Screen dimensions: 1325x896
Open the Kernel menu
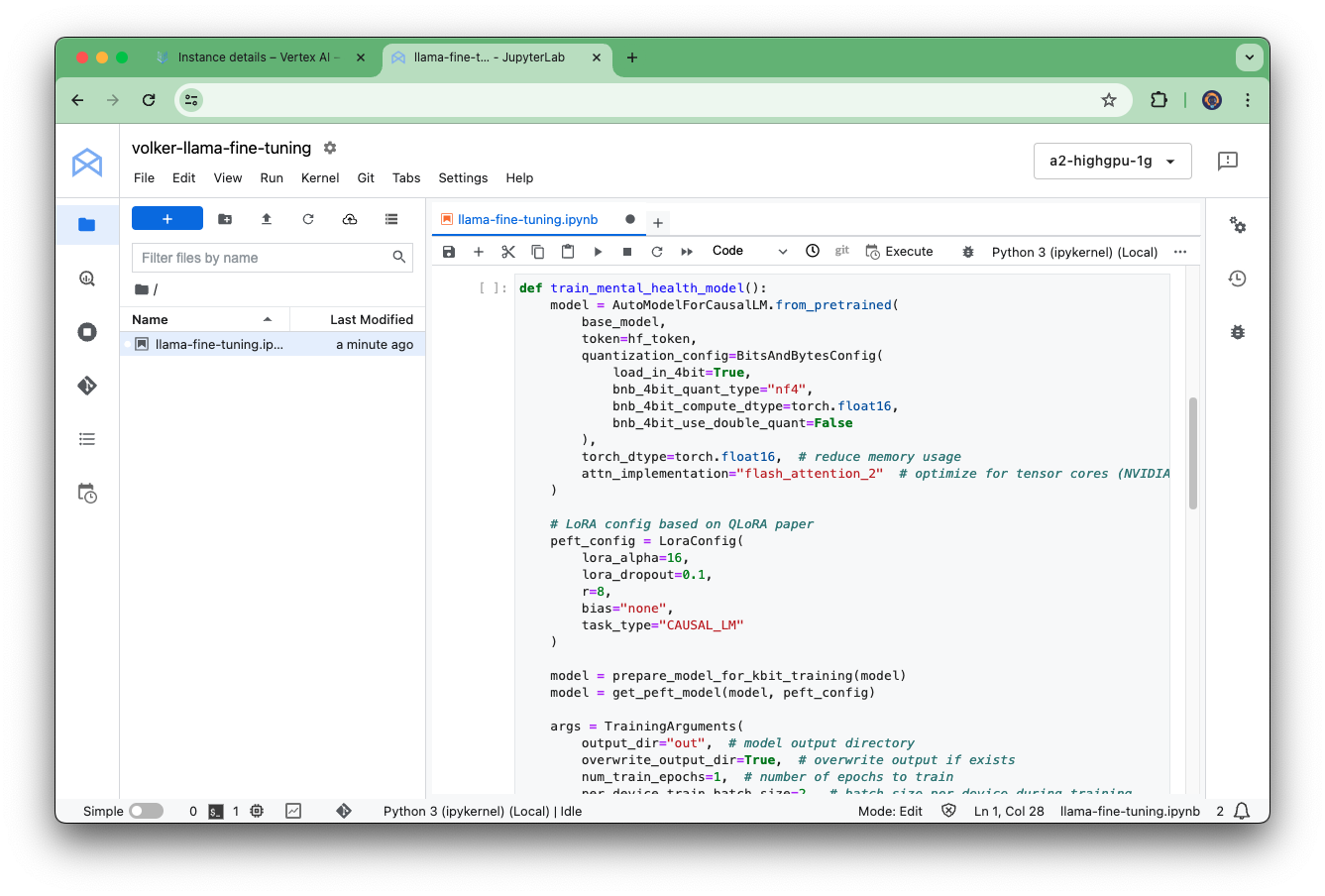coord(319,178)
